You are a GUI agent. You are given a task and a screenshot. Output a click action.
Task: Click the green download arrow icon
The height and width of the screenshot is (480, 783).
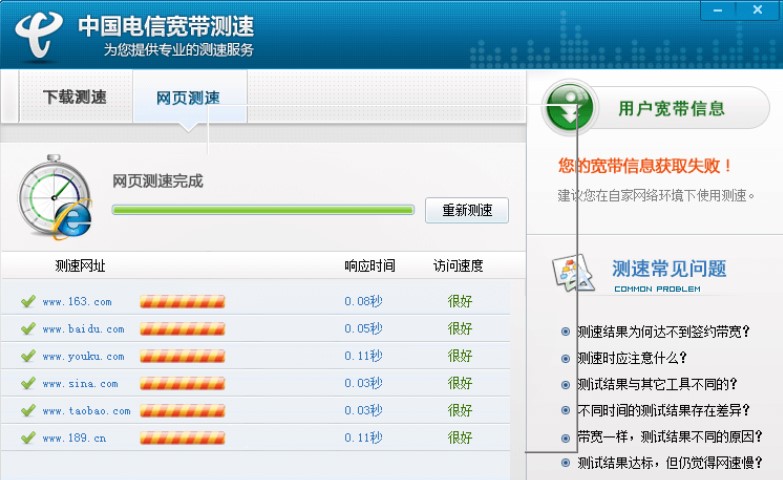coord(569,108)
